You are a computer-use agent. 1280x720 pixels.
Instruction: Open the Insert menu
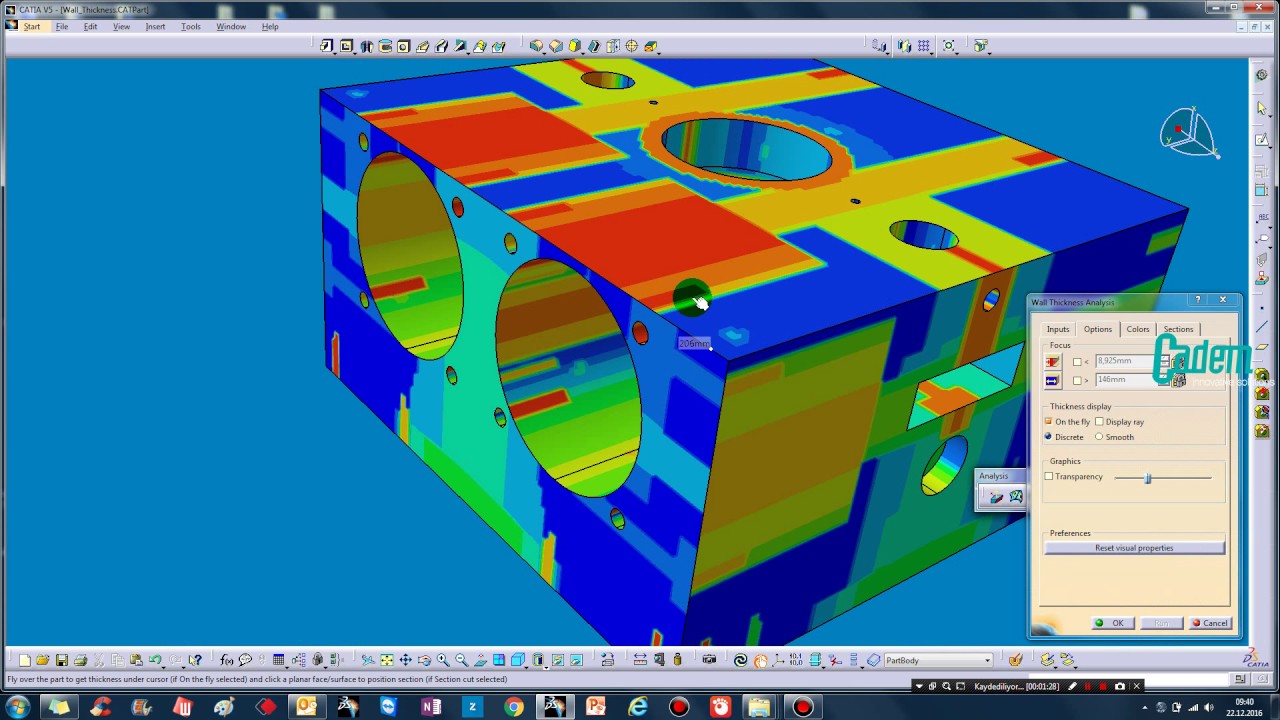[155, 27]
